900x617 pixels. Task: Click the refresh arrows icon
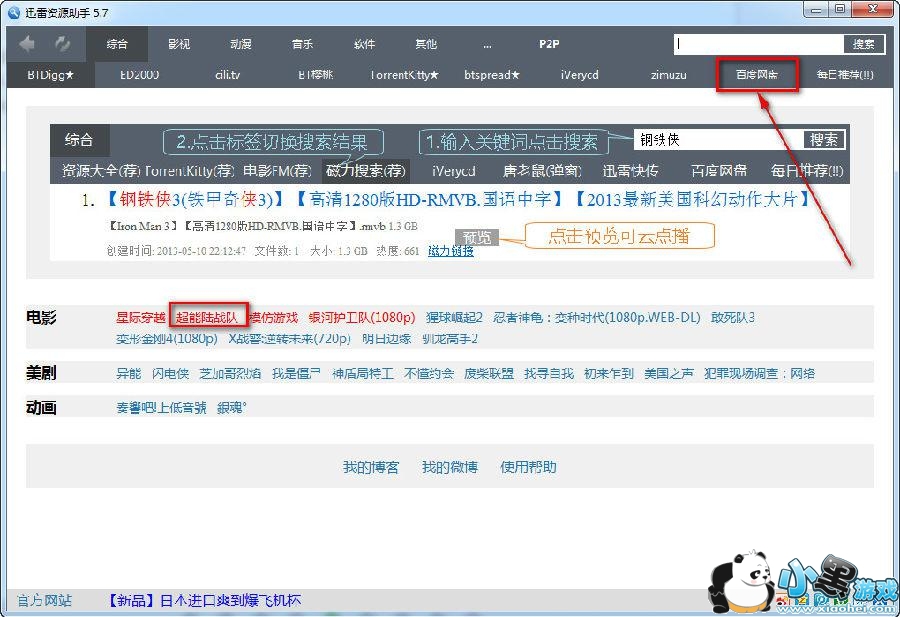pyautogui.click(x=62, y=44)
